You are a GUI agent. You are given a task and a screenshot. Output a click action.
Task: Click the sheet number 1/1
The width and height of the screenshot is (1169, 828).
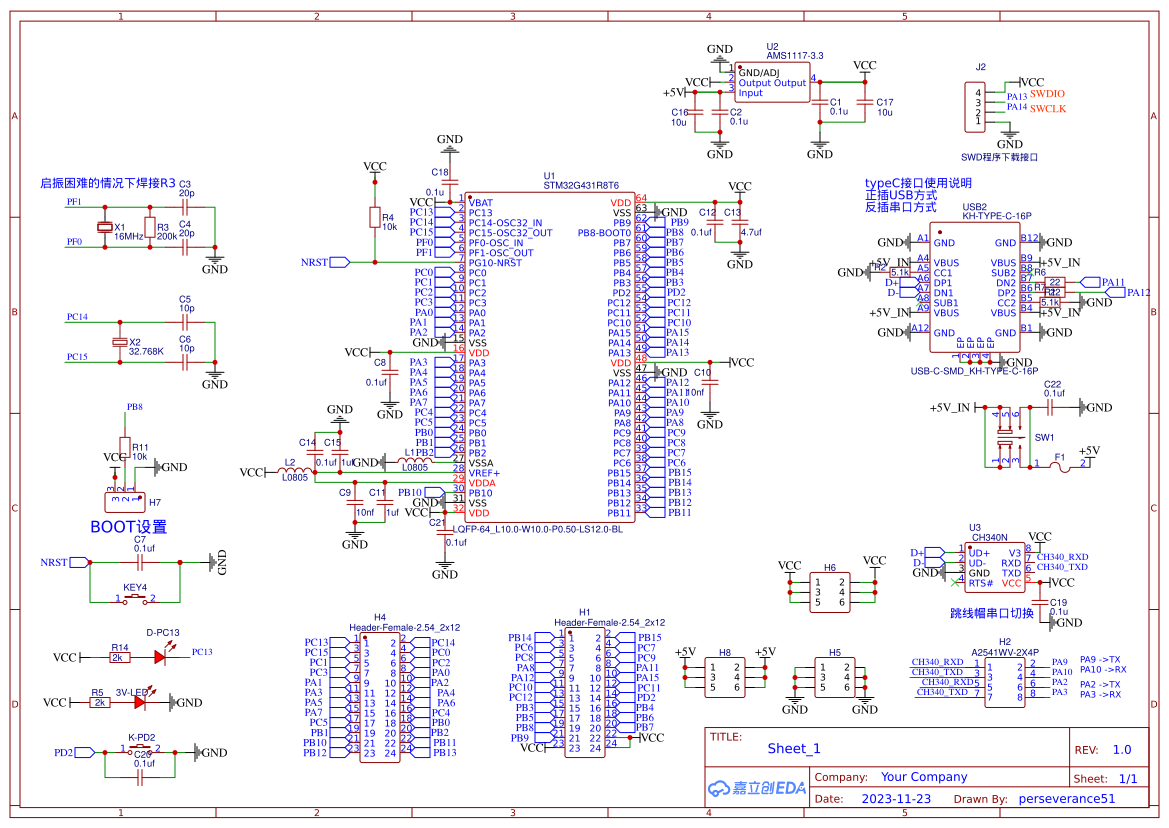[x=1128, y=779]
